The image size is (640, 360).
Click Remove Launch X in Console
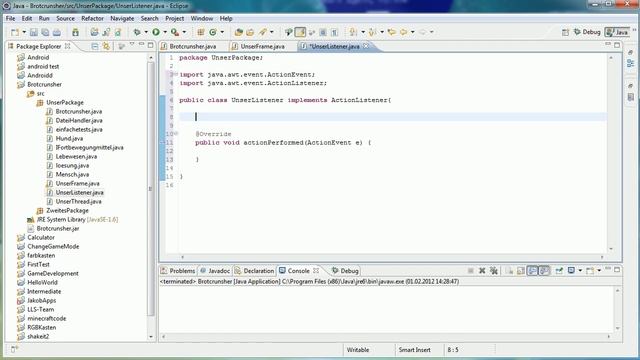point(482,270)
